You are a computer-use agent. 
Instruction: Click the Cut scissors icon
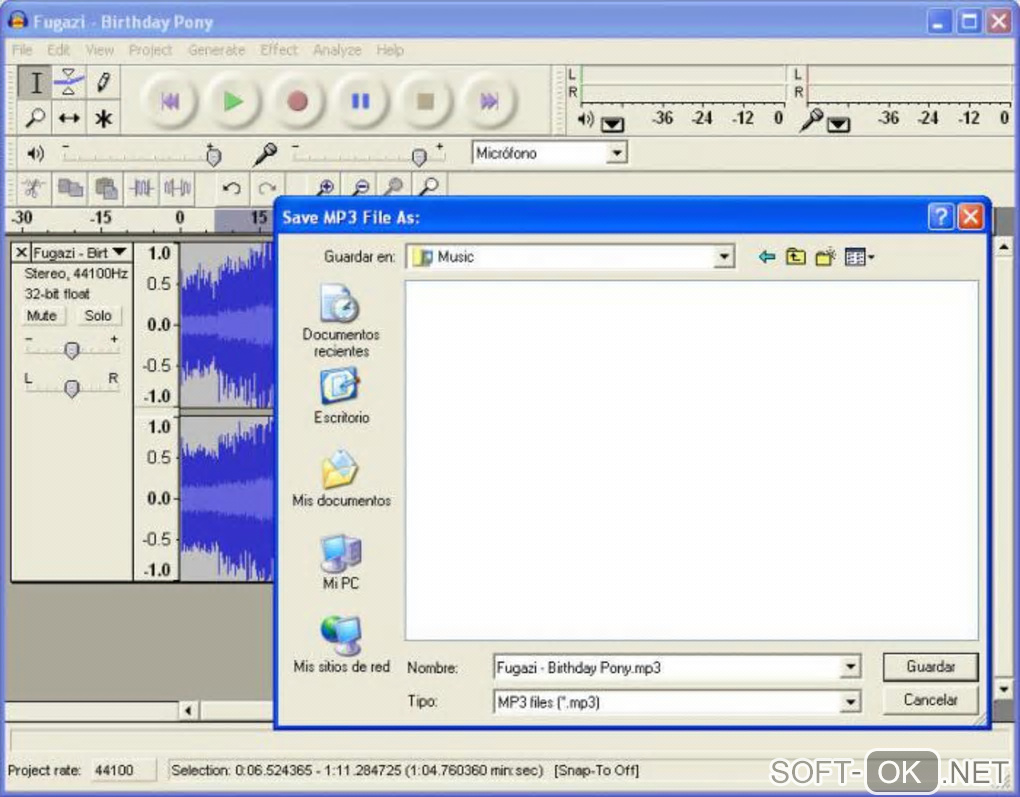[33, 189]
